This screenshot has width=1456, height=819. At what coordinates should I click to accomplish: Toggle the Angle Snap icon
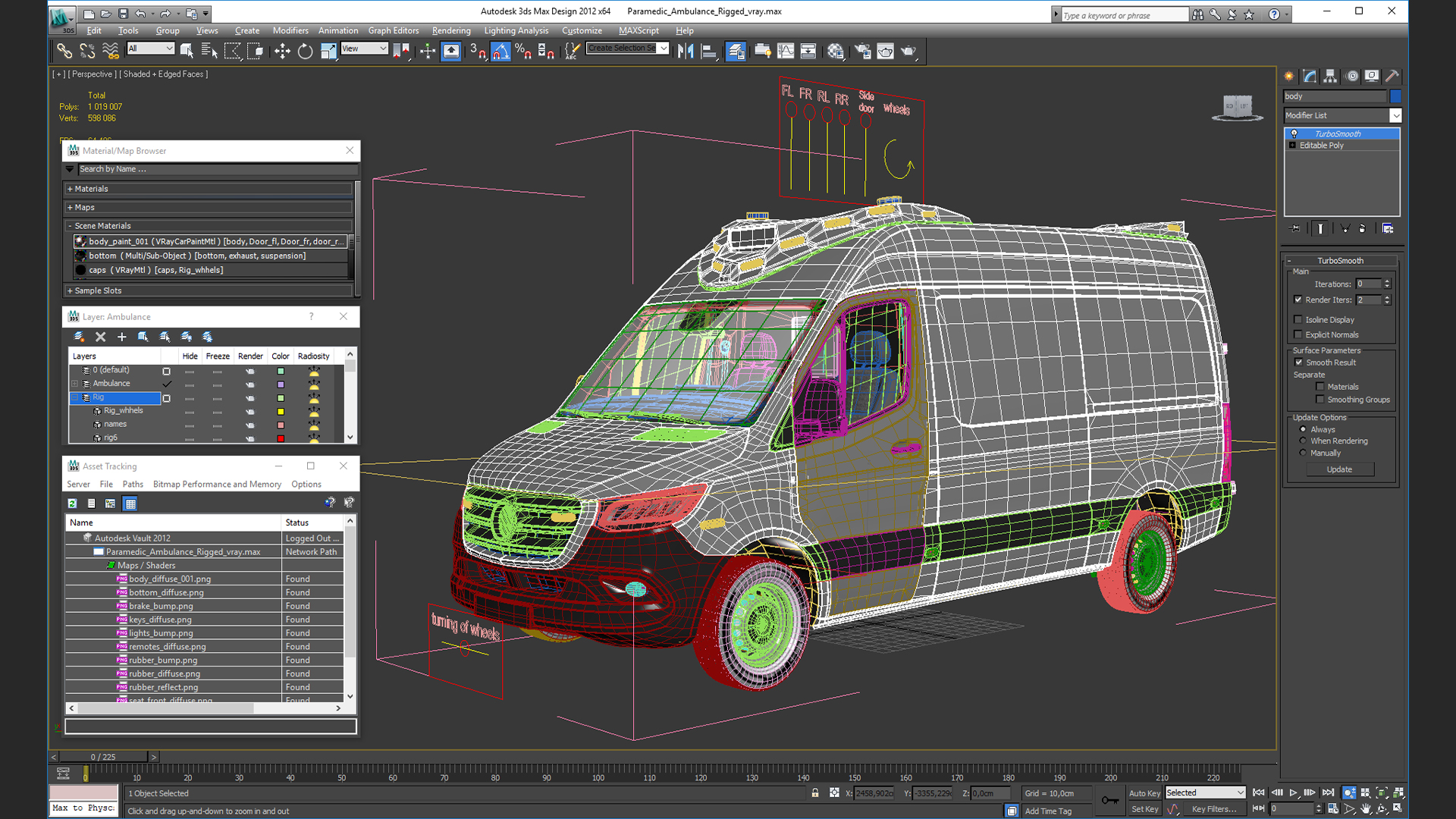pos(500,51)
